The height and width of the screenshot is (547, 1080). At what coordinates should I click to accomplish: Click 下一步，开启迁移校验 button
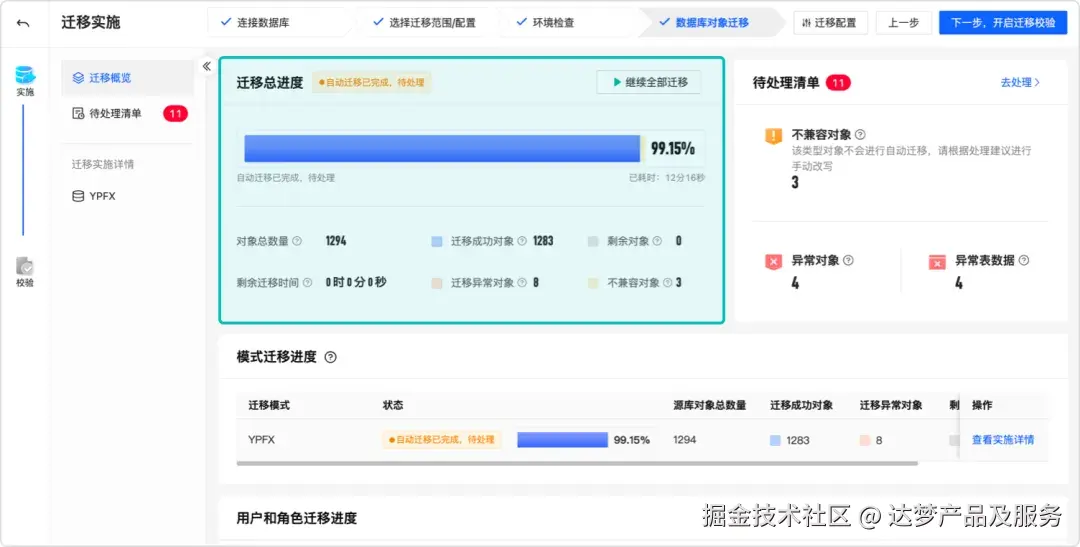point(1003,23)
